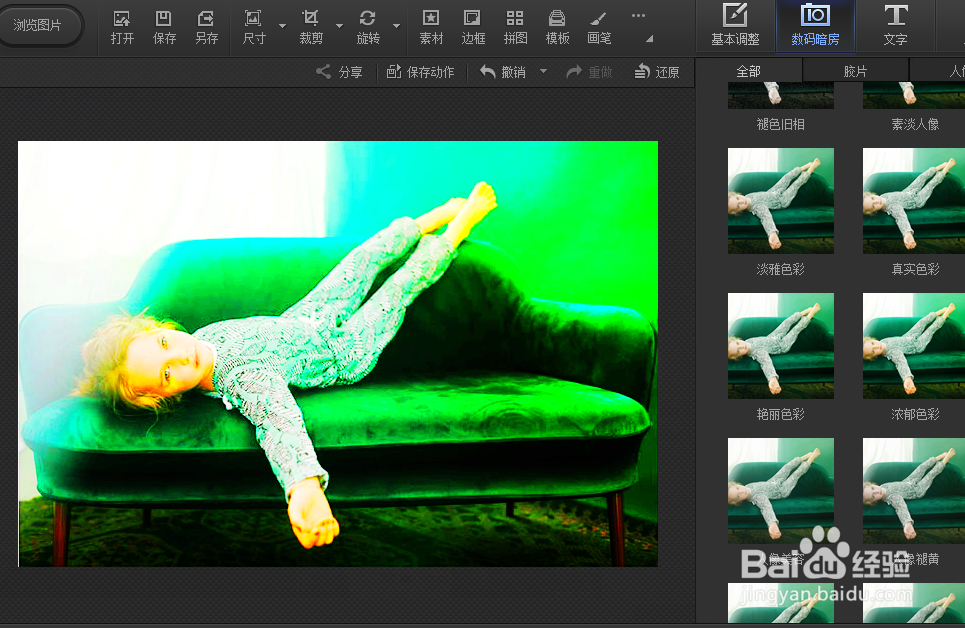Expand the 裁剪 dropdown arrow
This screenshot has height=628, width=965.
click(x=340, y=26)
